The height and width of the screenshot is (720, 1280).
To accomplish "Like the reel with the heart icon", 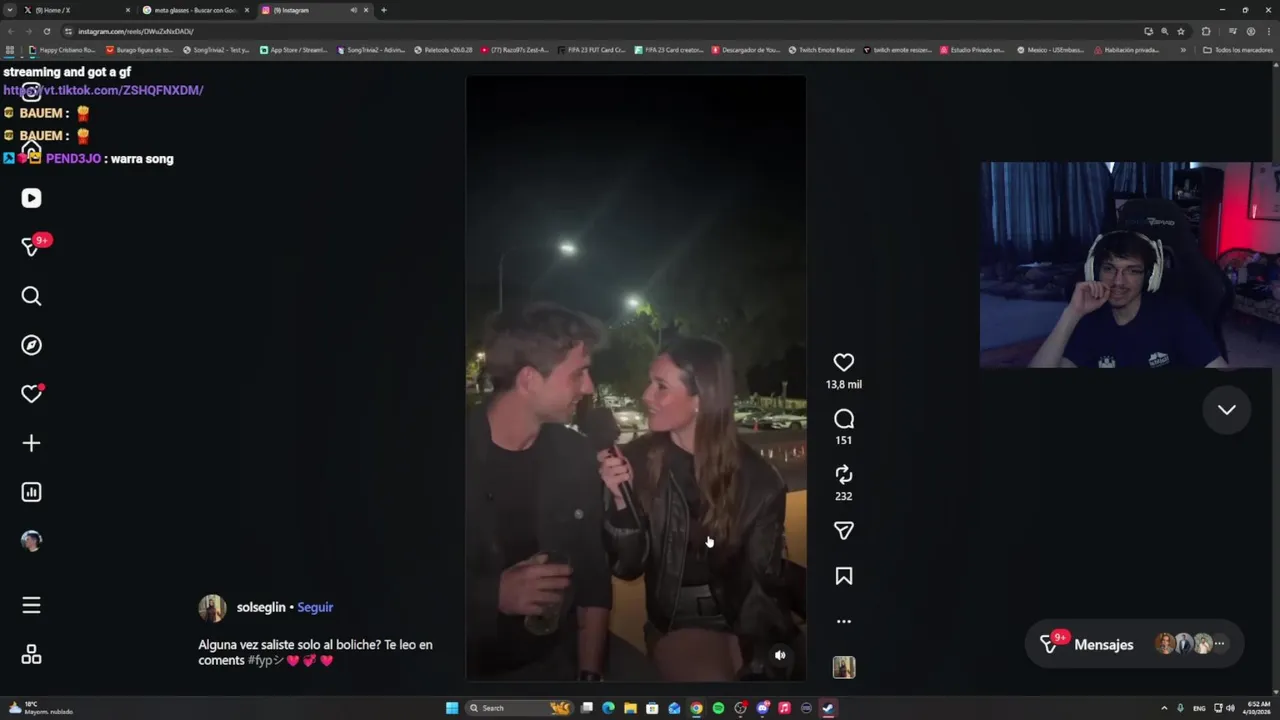I will point(844,362).
